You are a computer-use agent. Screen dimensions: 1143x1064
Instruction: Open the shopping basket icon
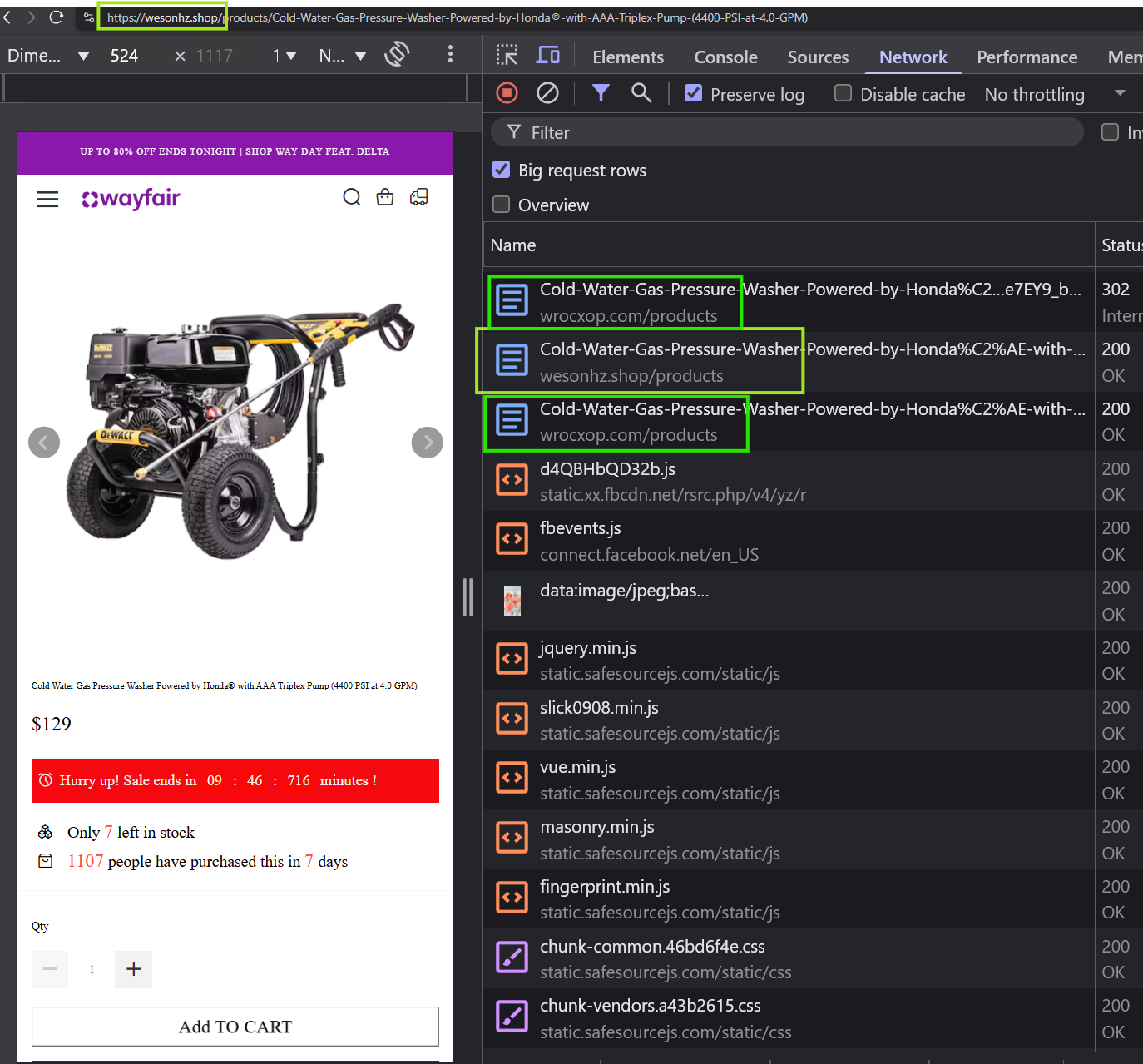click(385, 197)
